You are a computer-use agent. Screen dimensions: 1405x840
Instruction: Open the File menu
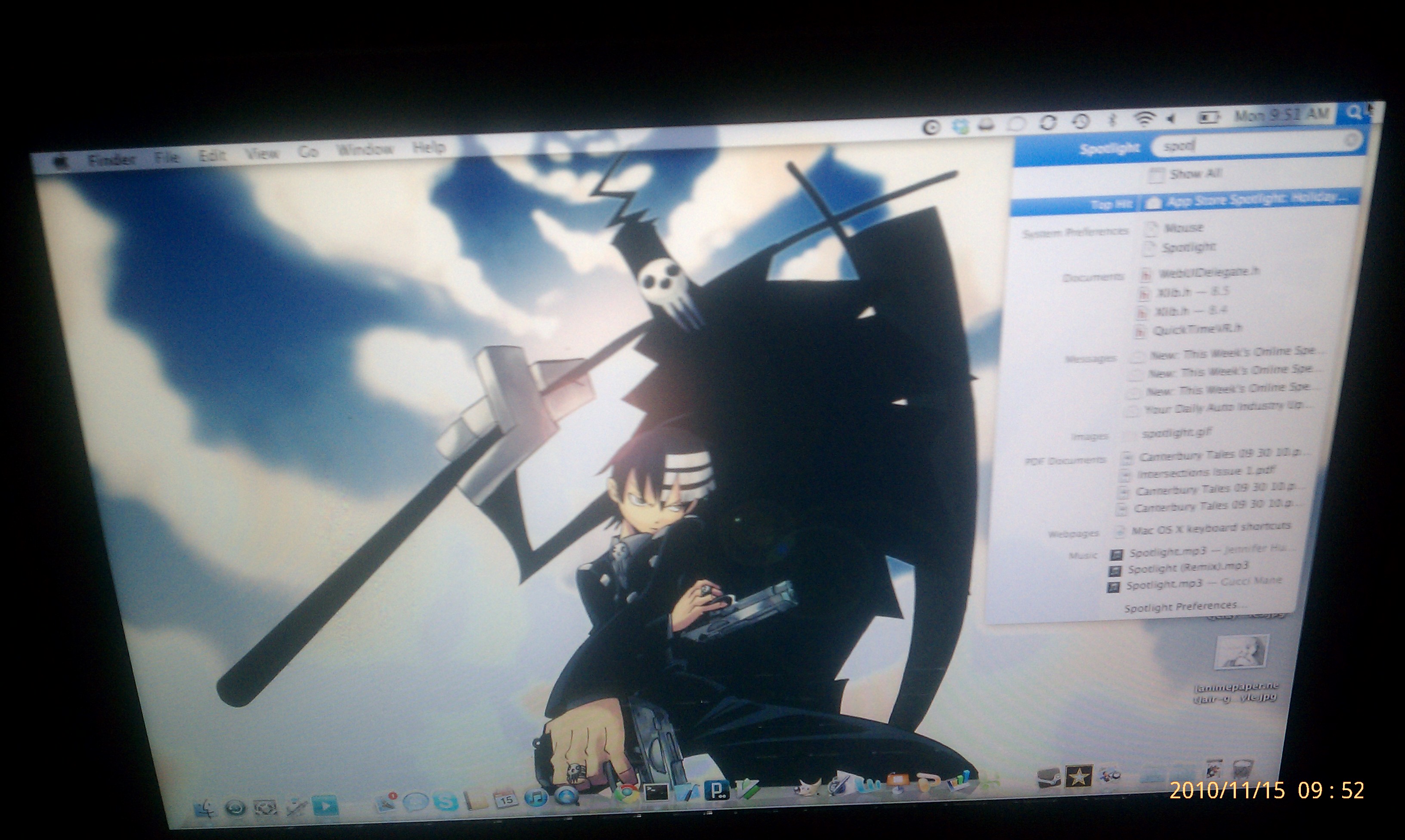(167, 157)
